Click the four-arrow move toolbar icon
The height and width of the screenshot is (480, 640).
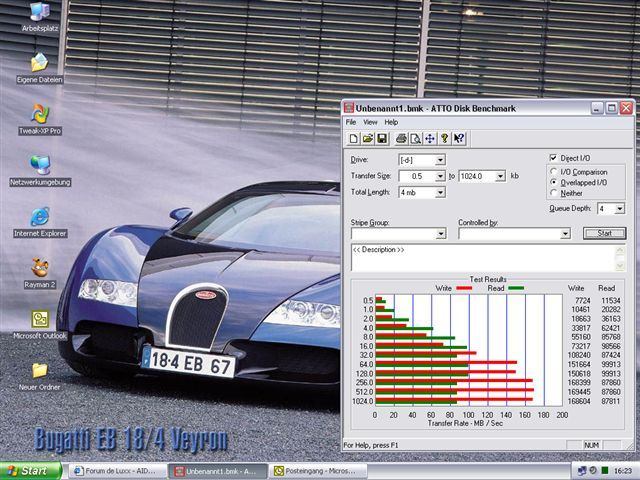430,139
